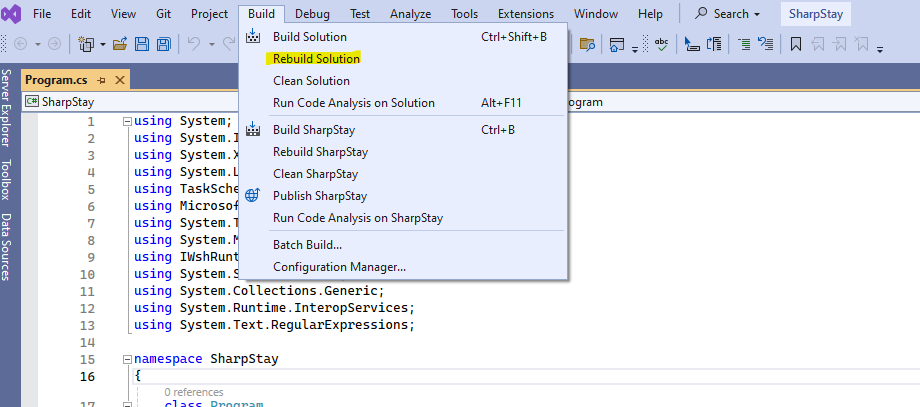Choose Clean Solution menu item
Screen dimensions: 920x407
(311, 81)
